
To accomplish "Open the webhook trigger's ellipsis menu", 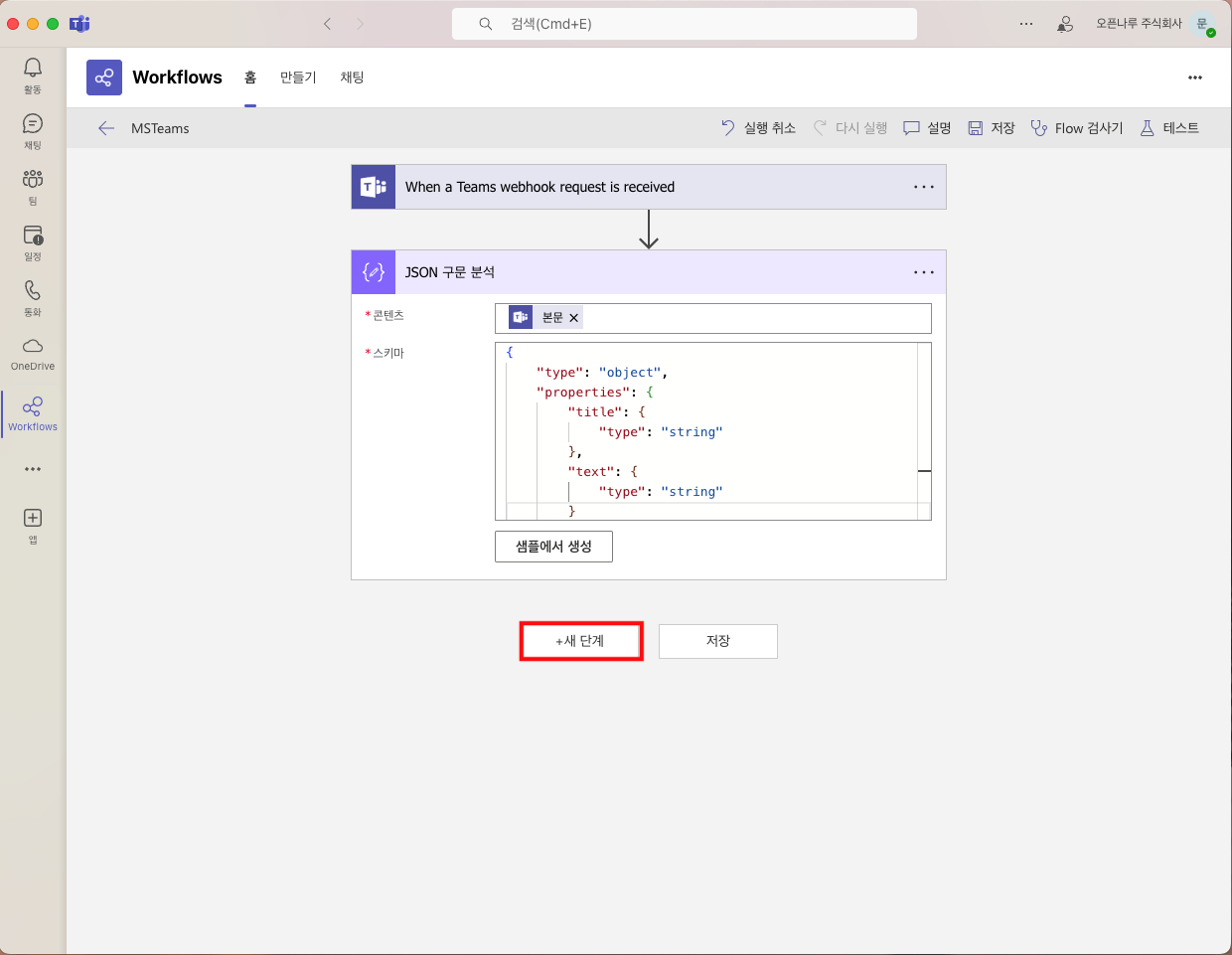I will (x=924, y=187).
